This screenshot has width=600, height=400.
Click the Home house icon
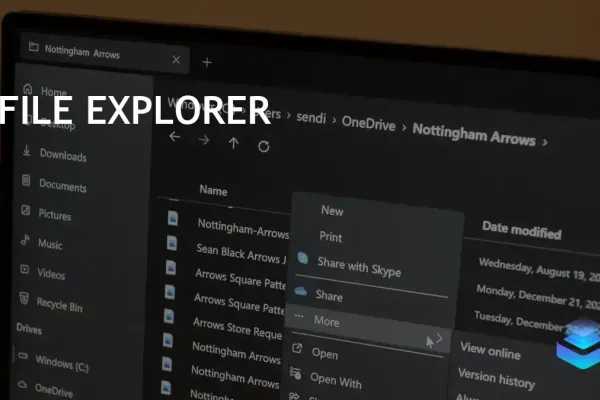pyautogui.click(x=28, y=89)
